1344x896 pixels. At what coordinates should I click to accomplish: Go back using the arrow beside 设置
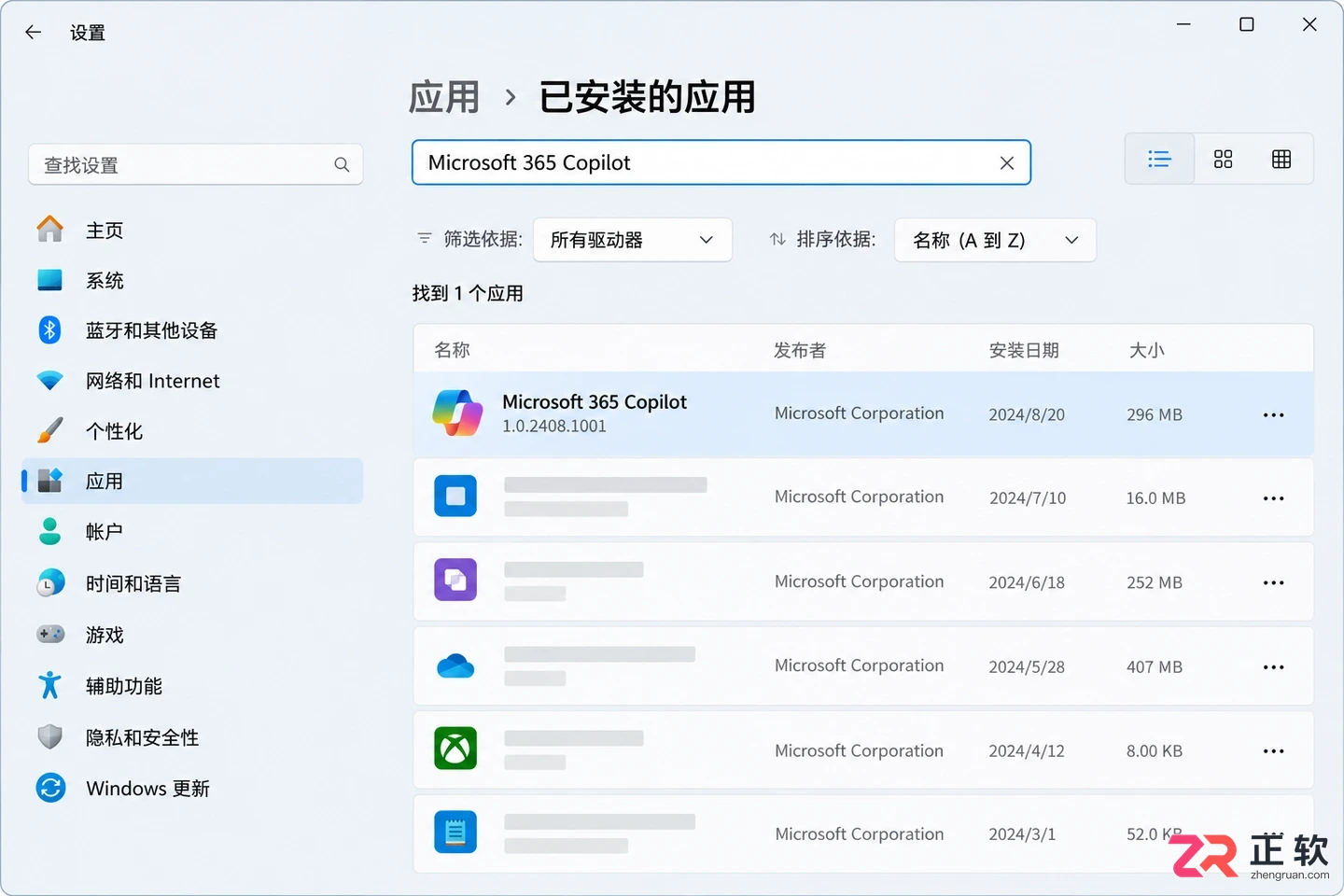(34, 33)
